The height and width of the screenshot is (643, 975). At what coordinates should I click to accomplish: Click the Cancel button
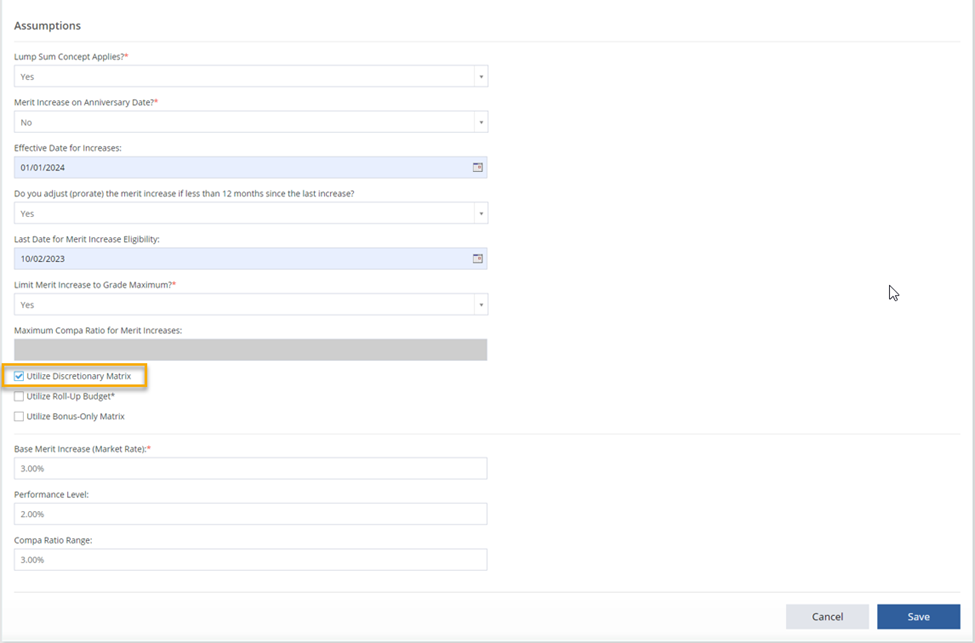tap(827, 616)
